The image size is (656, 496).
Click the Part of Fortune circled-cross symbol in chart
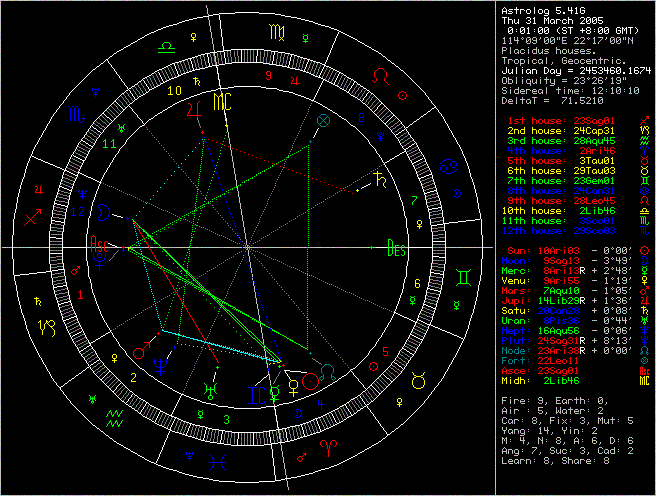point(323,121)
